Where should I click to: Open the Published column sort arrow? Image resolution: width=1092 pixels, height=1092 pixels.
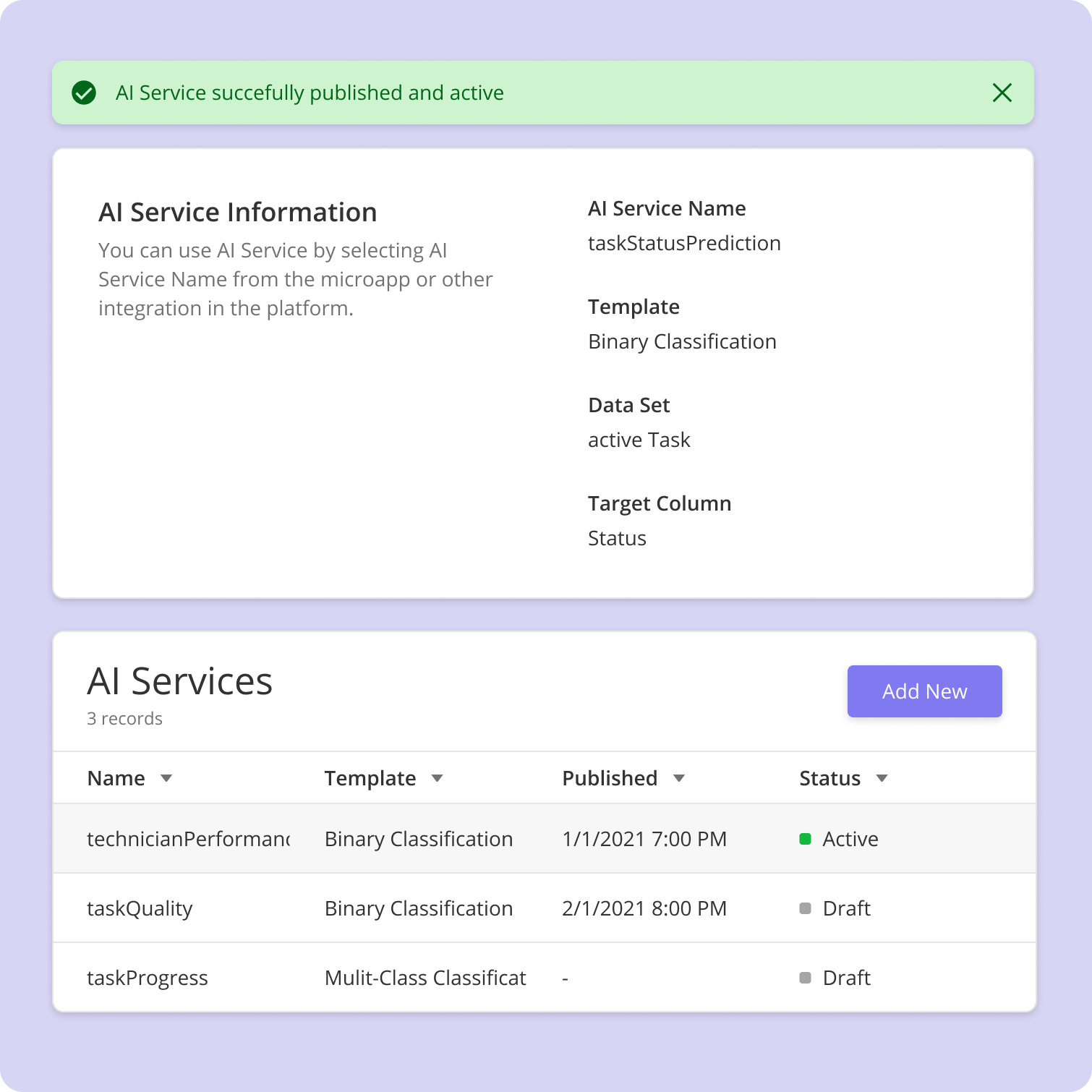[678, 778]
